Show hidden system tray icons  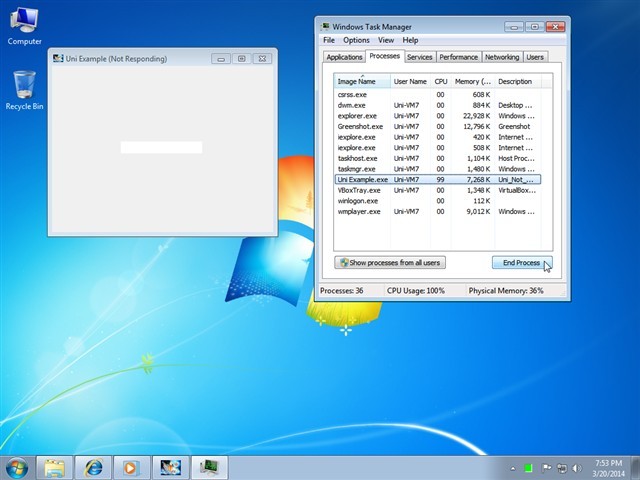tap(513, 467)
